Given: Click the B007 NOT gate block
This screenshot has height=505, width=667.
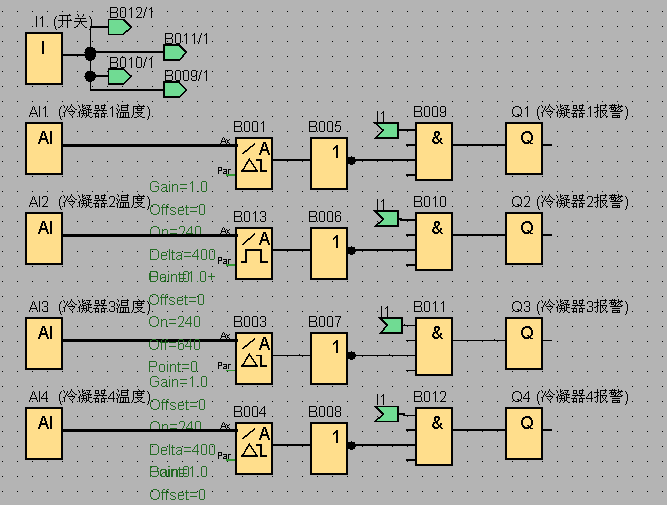Looking at the screenshot, I should (329, 358).
